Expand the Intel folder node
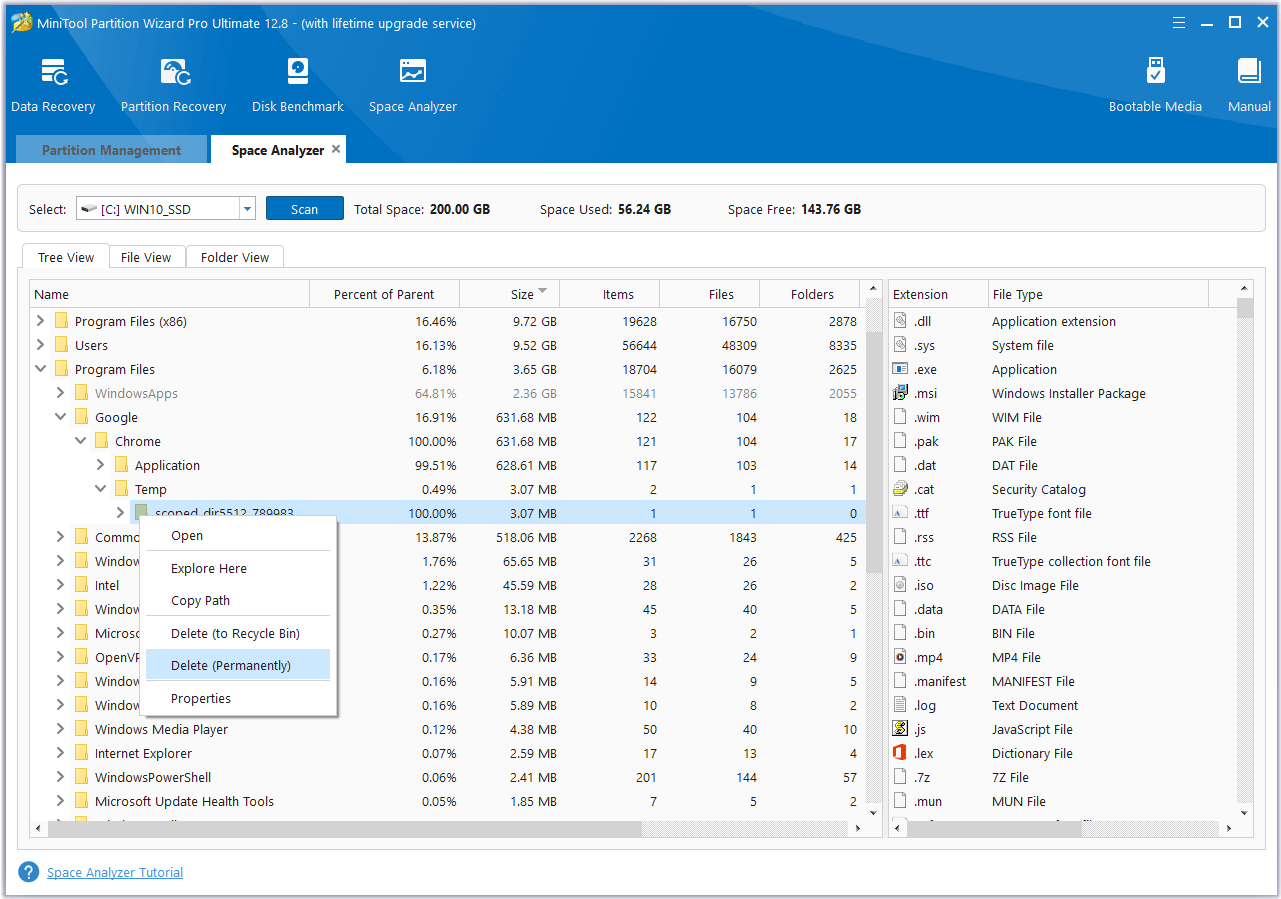 (x=60, y=585)
